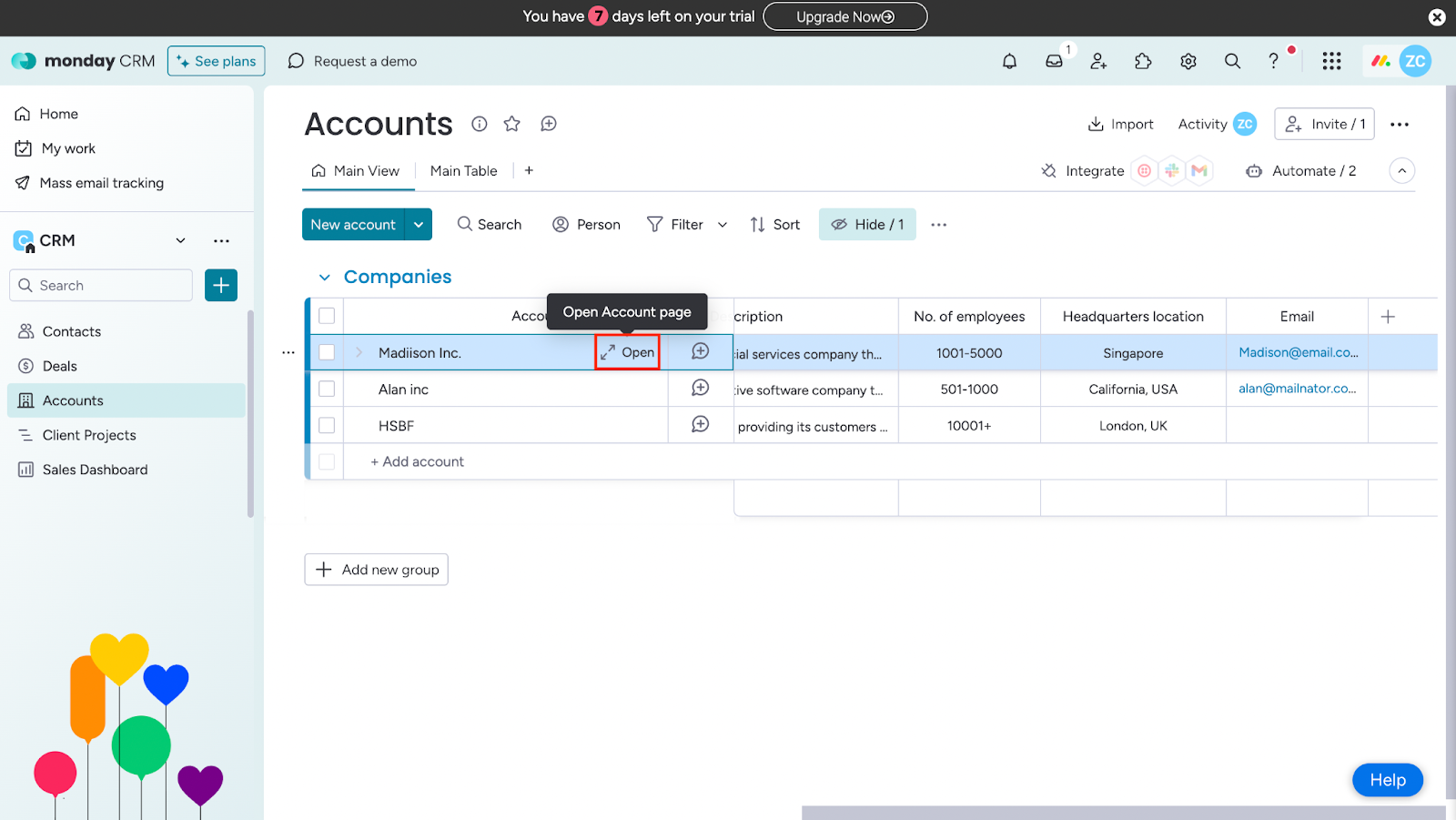The width and height of the screenshot is (1456, 820).
Task: Show board info next to Accounts title
Action: tap(480, 124)
